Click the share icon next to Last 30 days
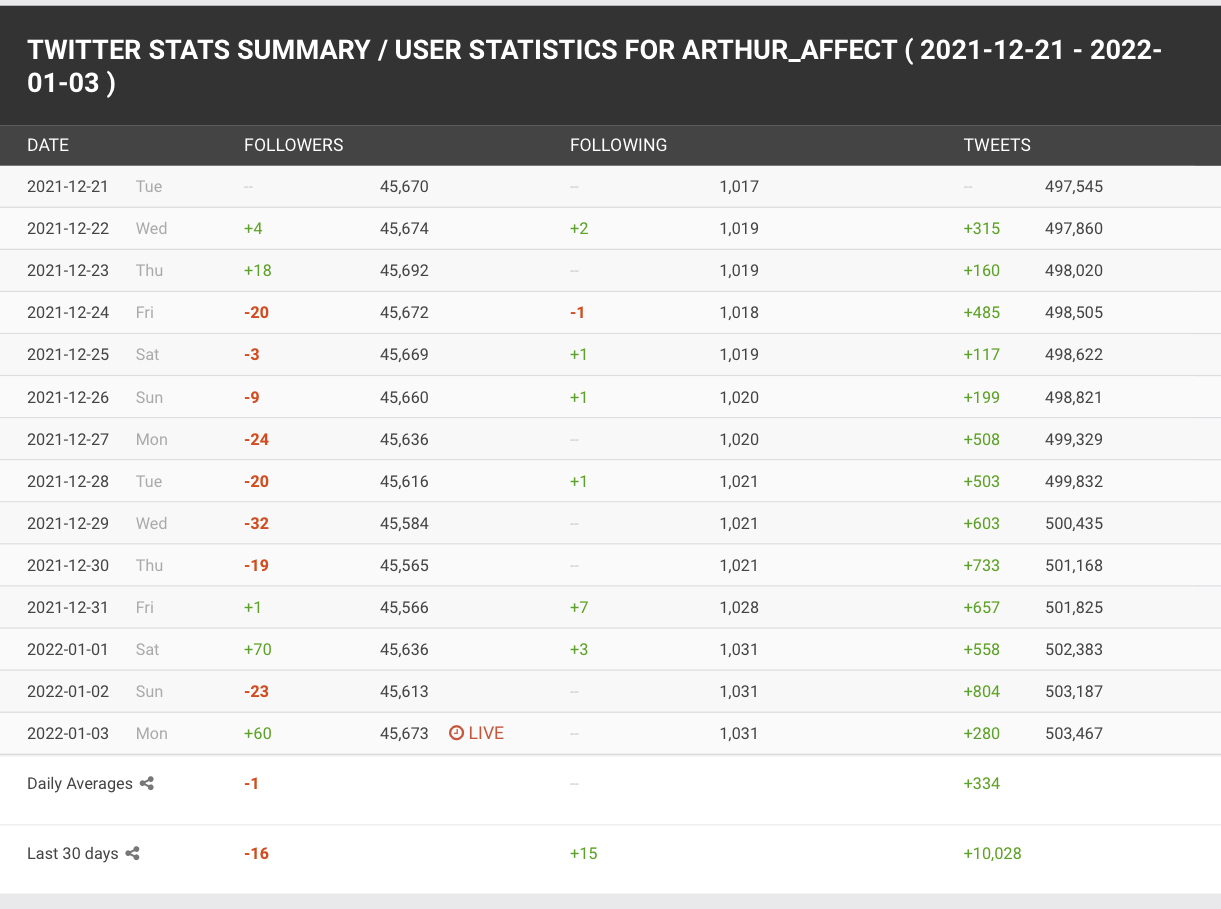Screen dimensions: 1221x909 tap(133, 854)
